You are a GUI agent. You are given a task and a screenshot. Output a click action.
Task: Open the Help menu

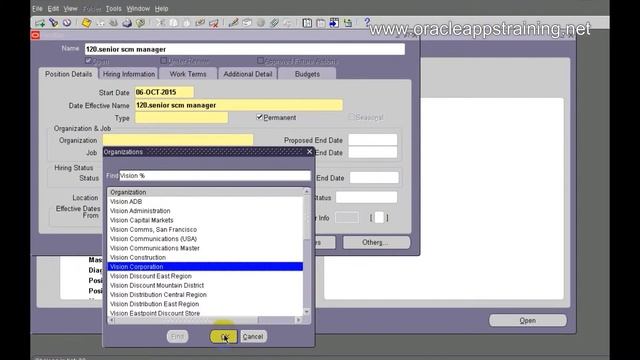(161, 9)
